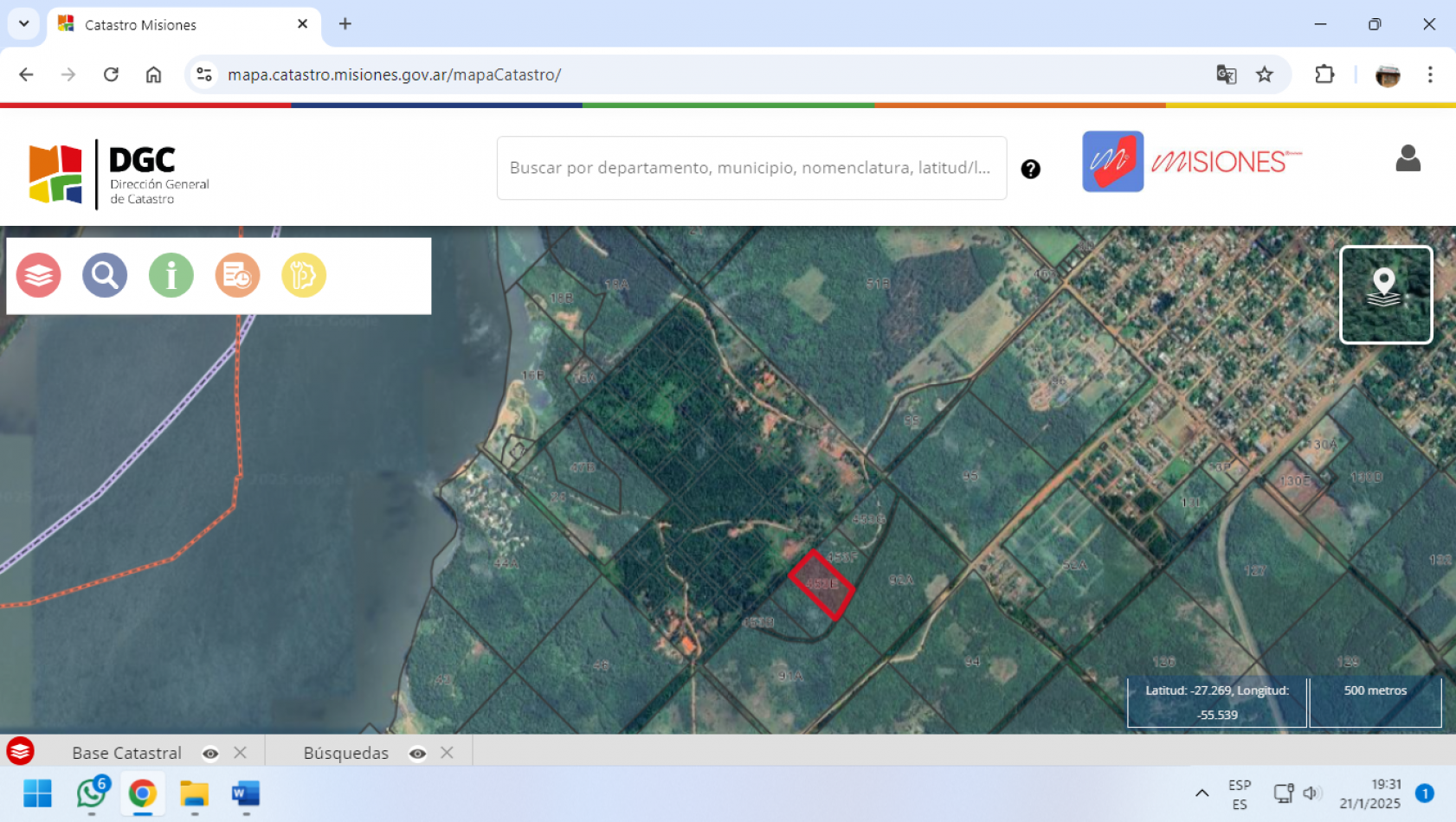Open a new browser tab
Viewport: 1456px width, 822px height.
pos(345,23)
